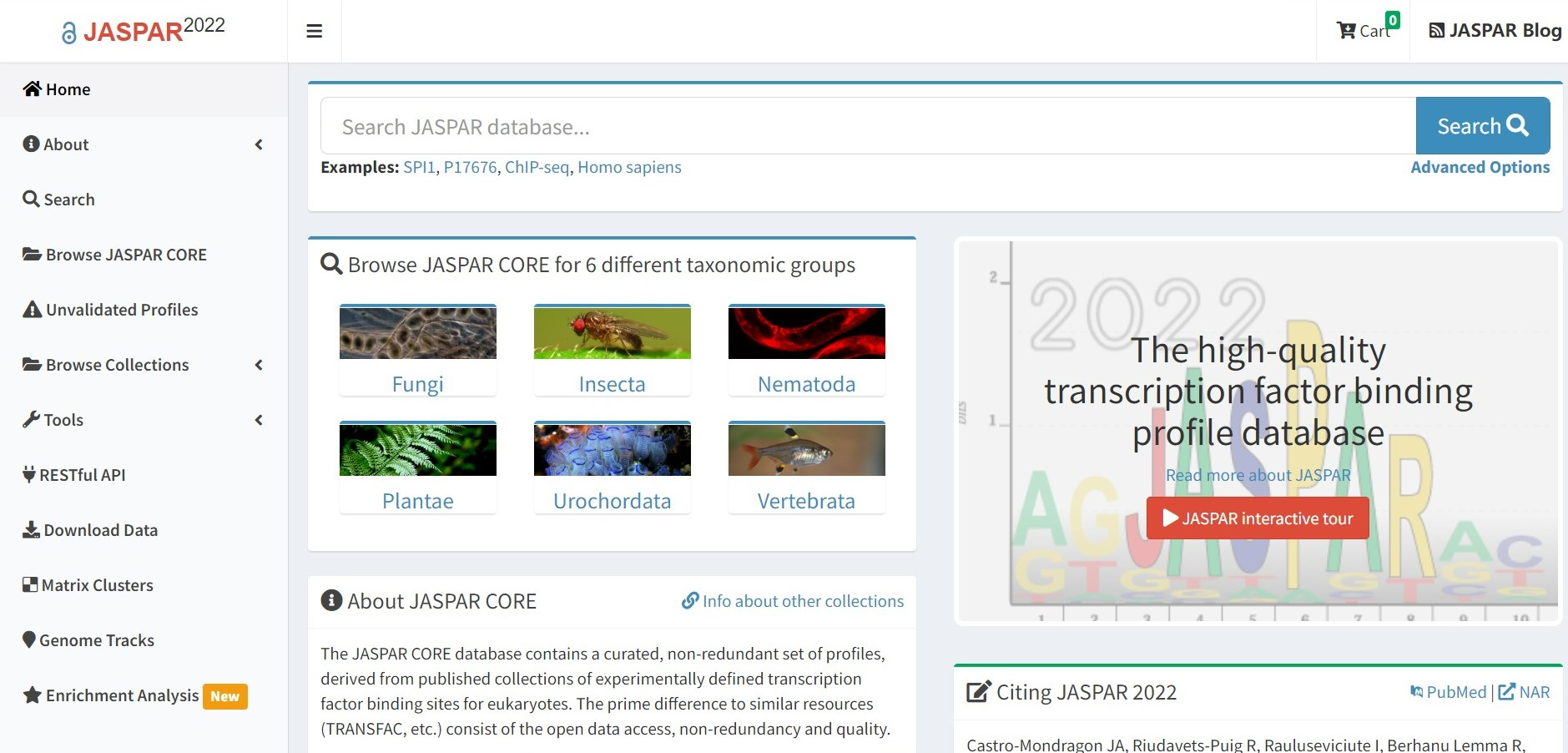Click the Browse JASPAR CORE heading magnifier icon
The image size is (1568, 753).
click(331, 264)
